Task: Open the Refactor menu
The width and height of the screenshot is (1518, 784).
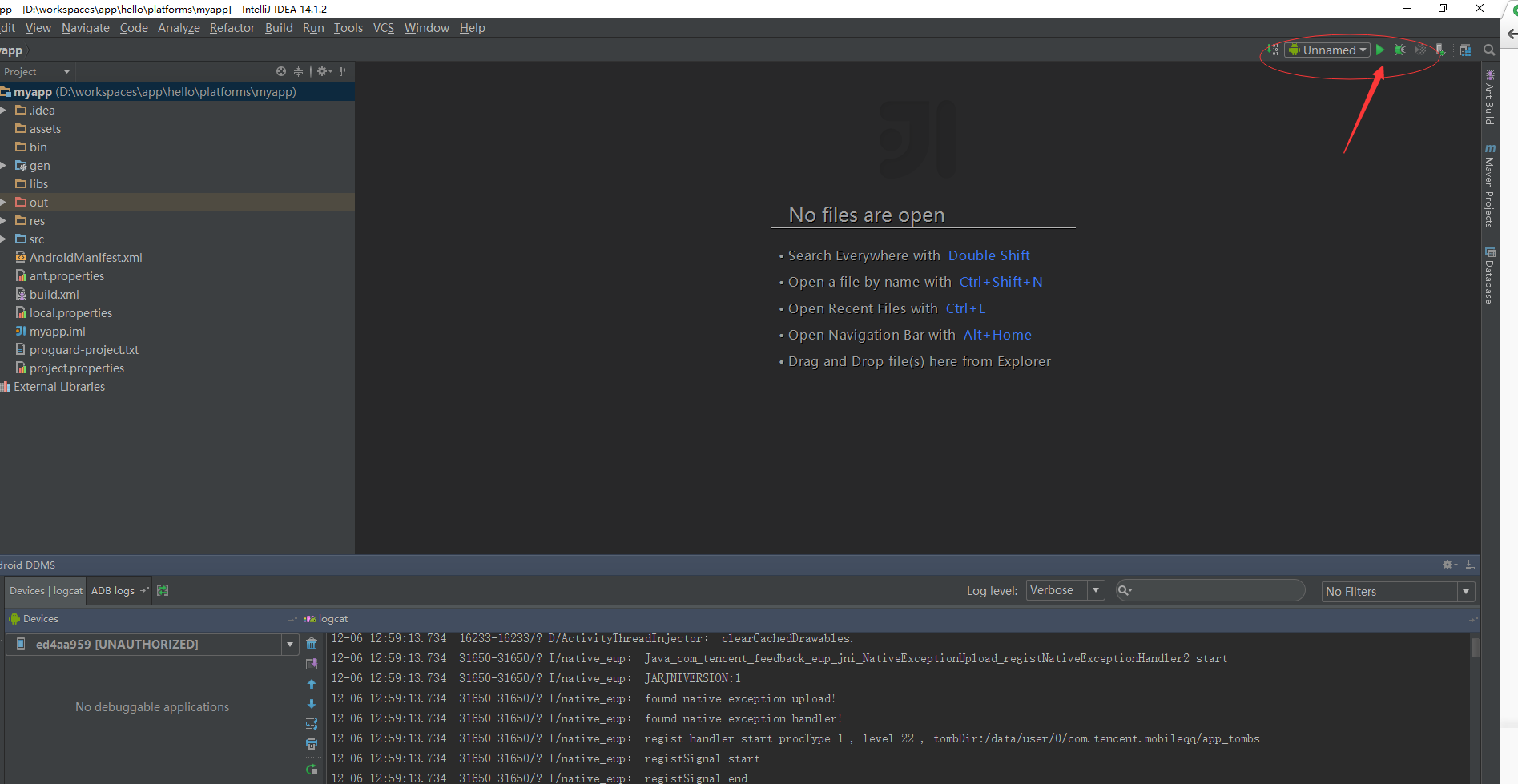Action: [232, 28]
